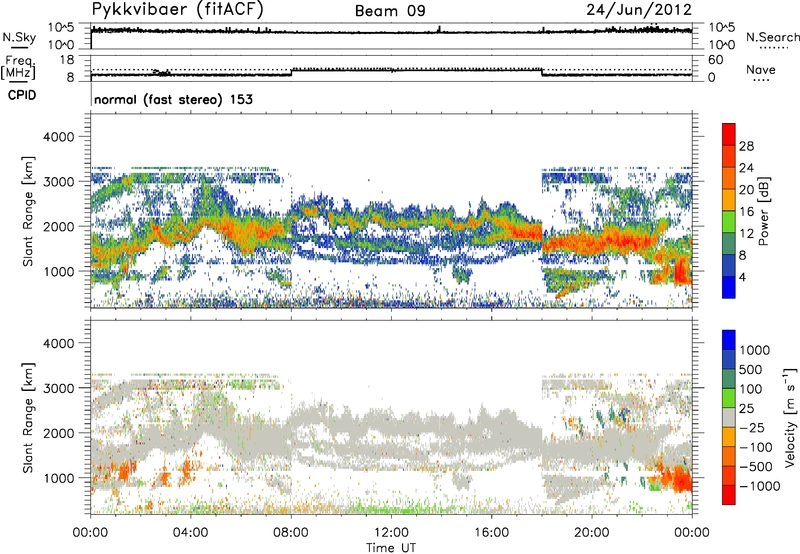Select the 'Beam 09' heading

[390, 11]
